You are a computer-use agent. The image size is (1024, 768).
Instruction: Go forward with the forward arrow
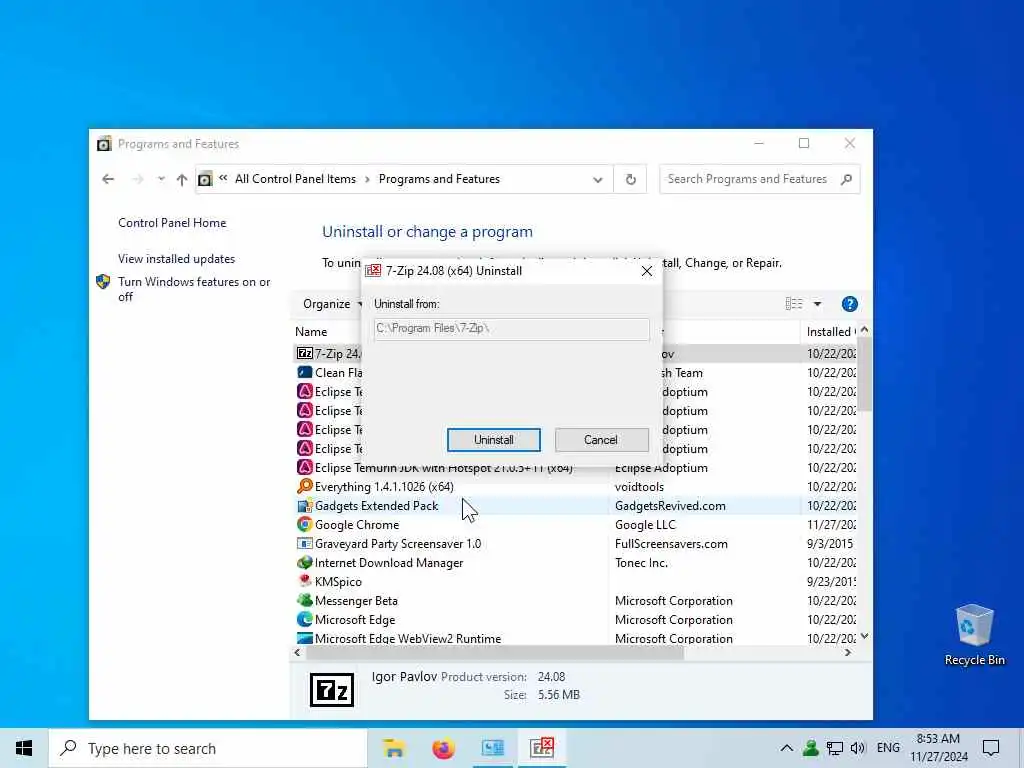click(137, 179)
